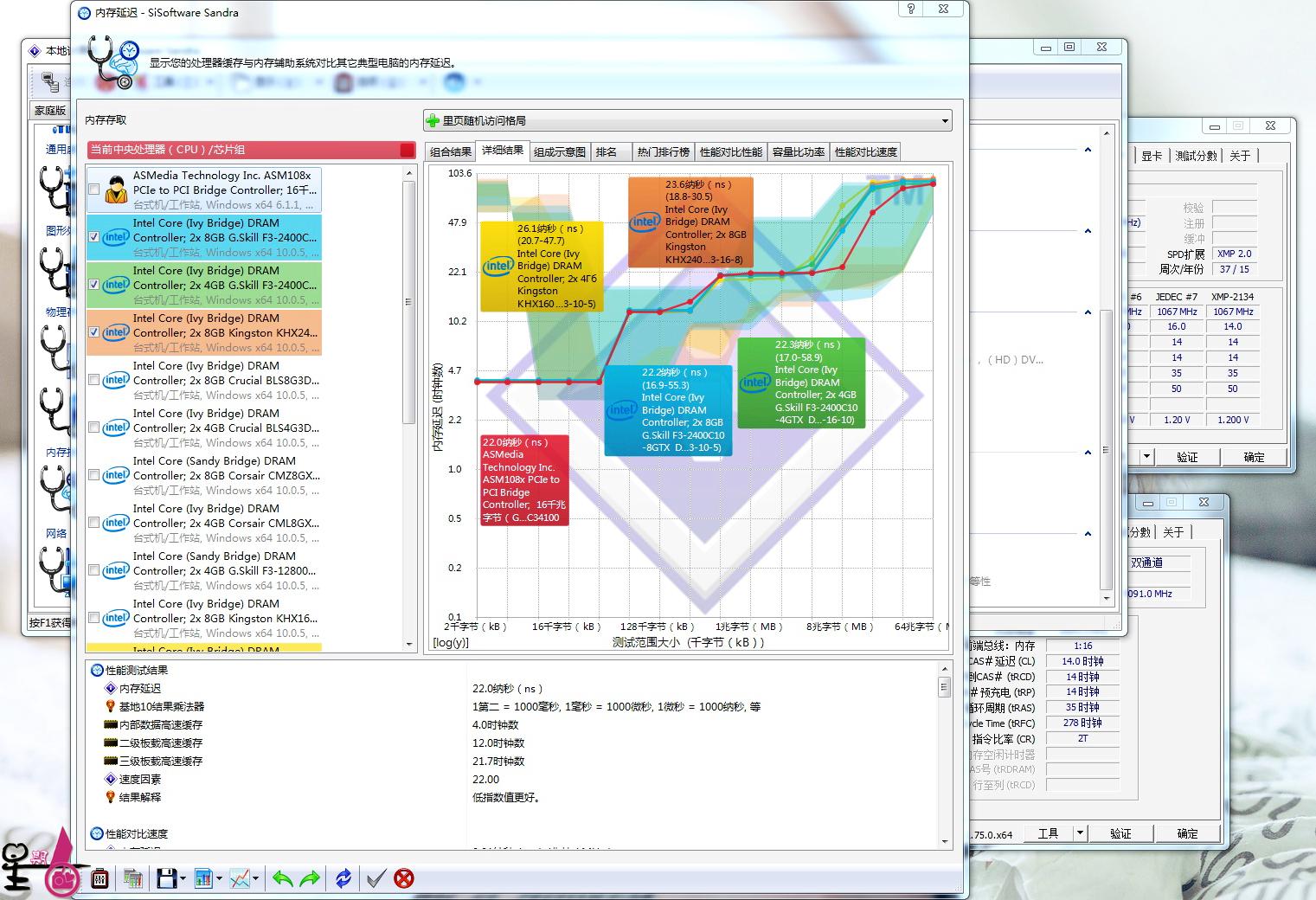Confirm with the gray checkmark icon
This screenshot has height=900, width=1316.
[376, 878]
